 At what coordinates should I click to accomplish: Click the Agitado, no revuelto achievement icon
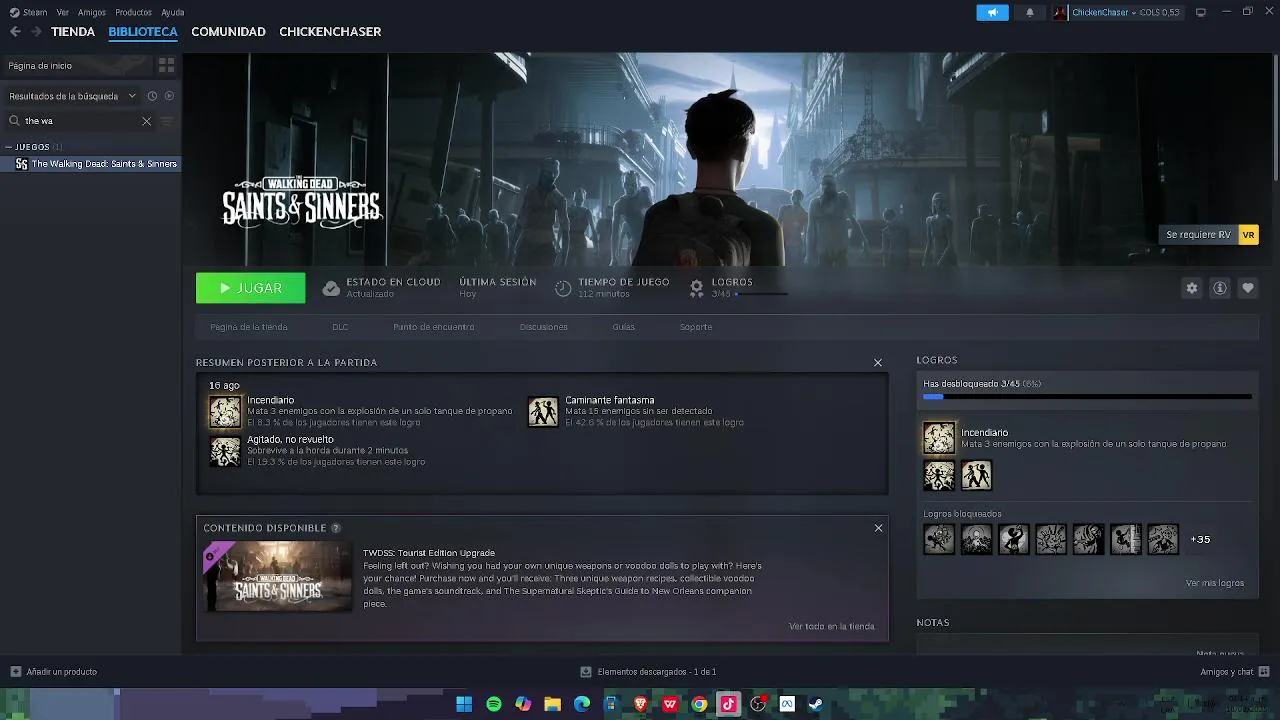point(225,451)
